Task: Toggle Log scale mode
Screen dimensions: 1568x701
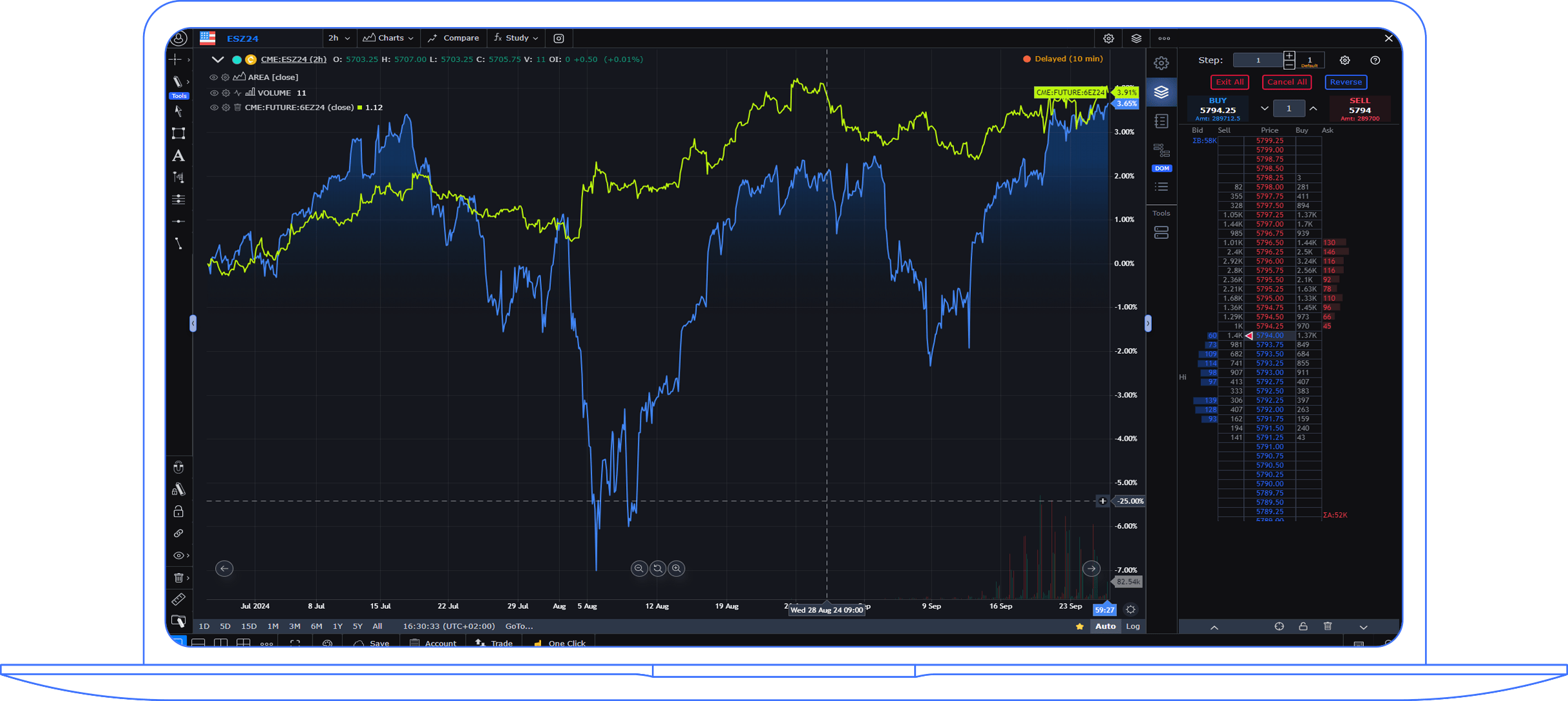Action: coord(1133,626)
